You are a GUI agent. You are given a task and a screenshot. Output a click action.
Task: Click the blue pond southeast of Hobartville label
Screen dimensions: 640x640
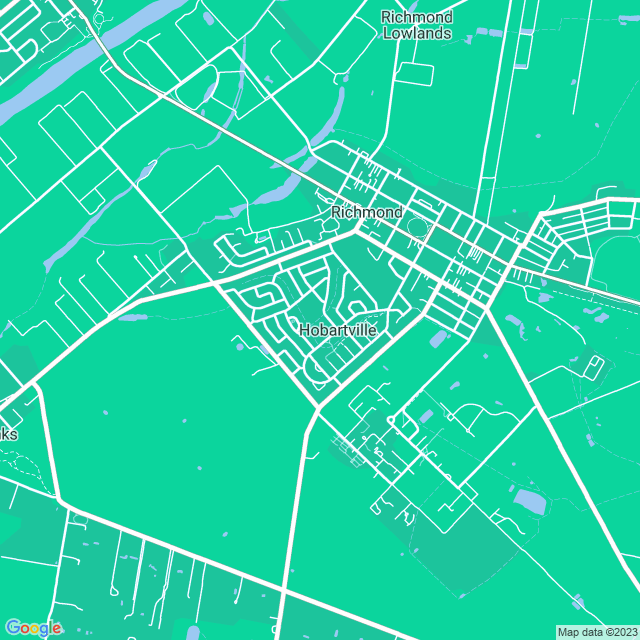pos(438,340)
